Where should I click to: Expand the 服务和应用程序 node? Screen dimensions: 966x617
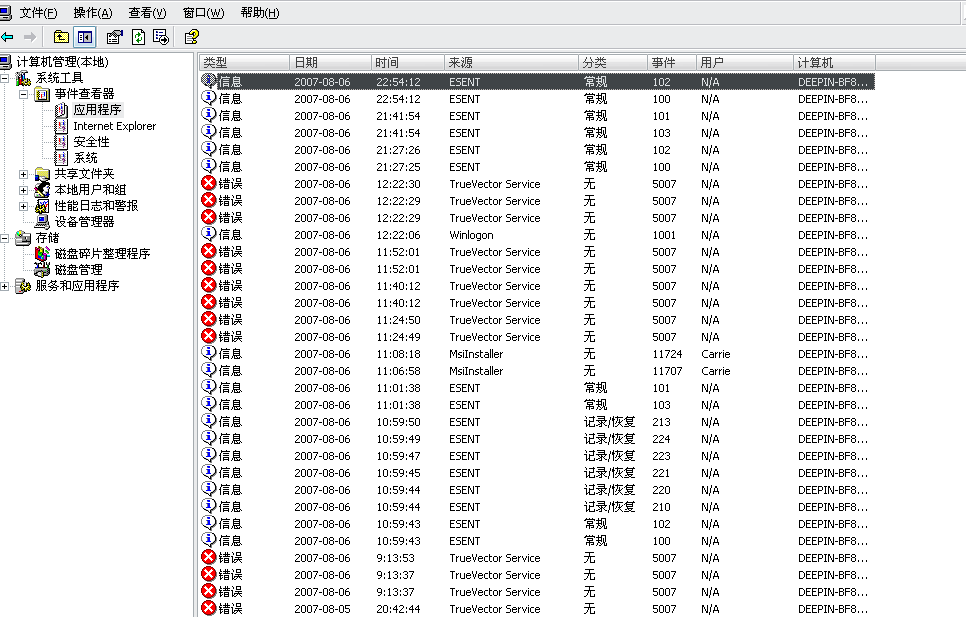click(6, 286)
